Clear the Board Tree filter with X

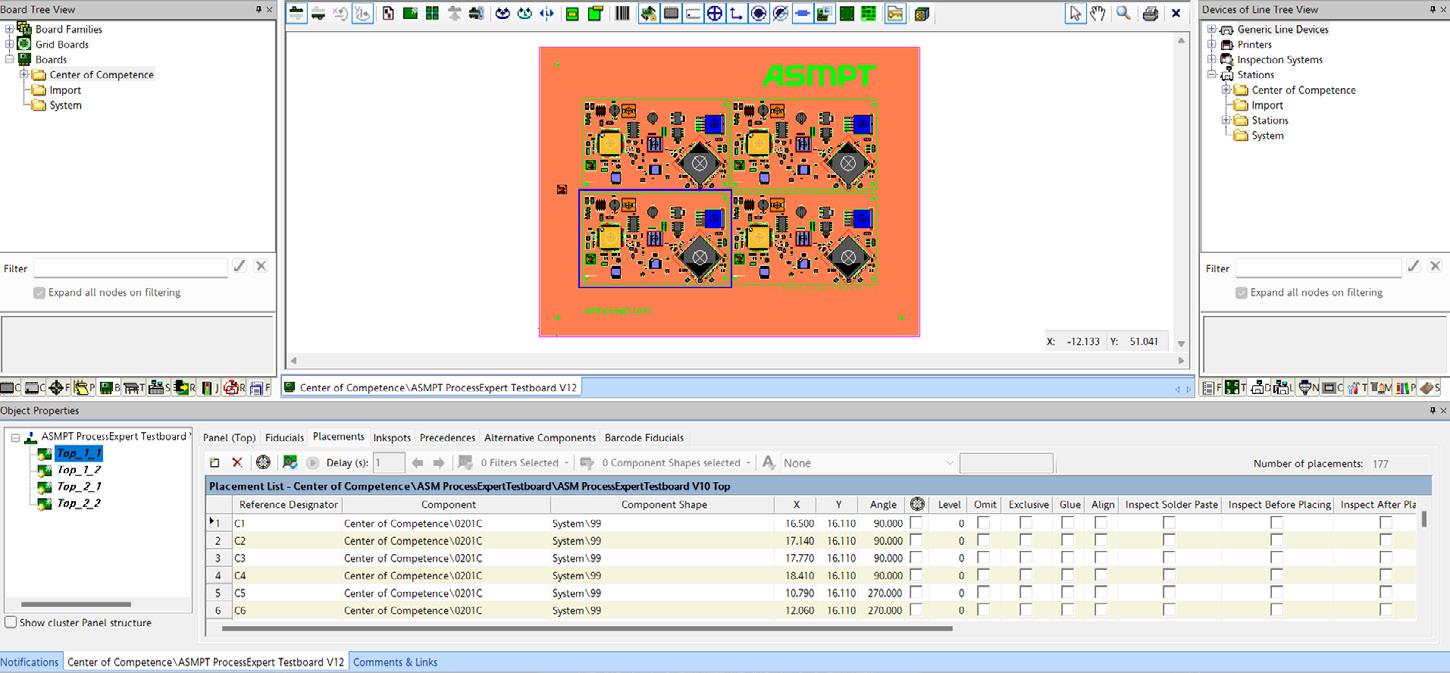tap(261, 266)
